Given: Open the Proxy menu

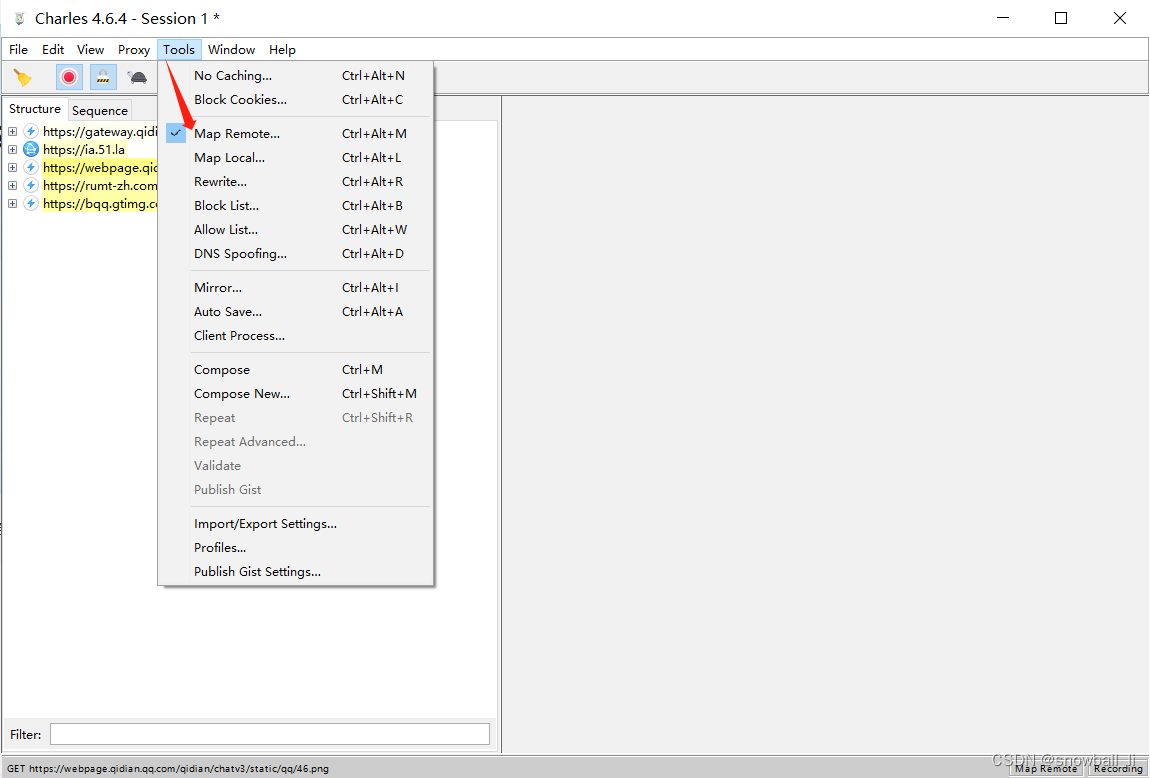Looking at the screenshot, I should coord(133,50).
